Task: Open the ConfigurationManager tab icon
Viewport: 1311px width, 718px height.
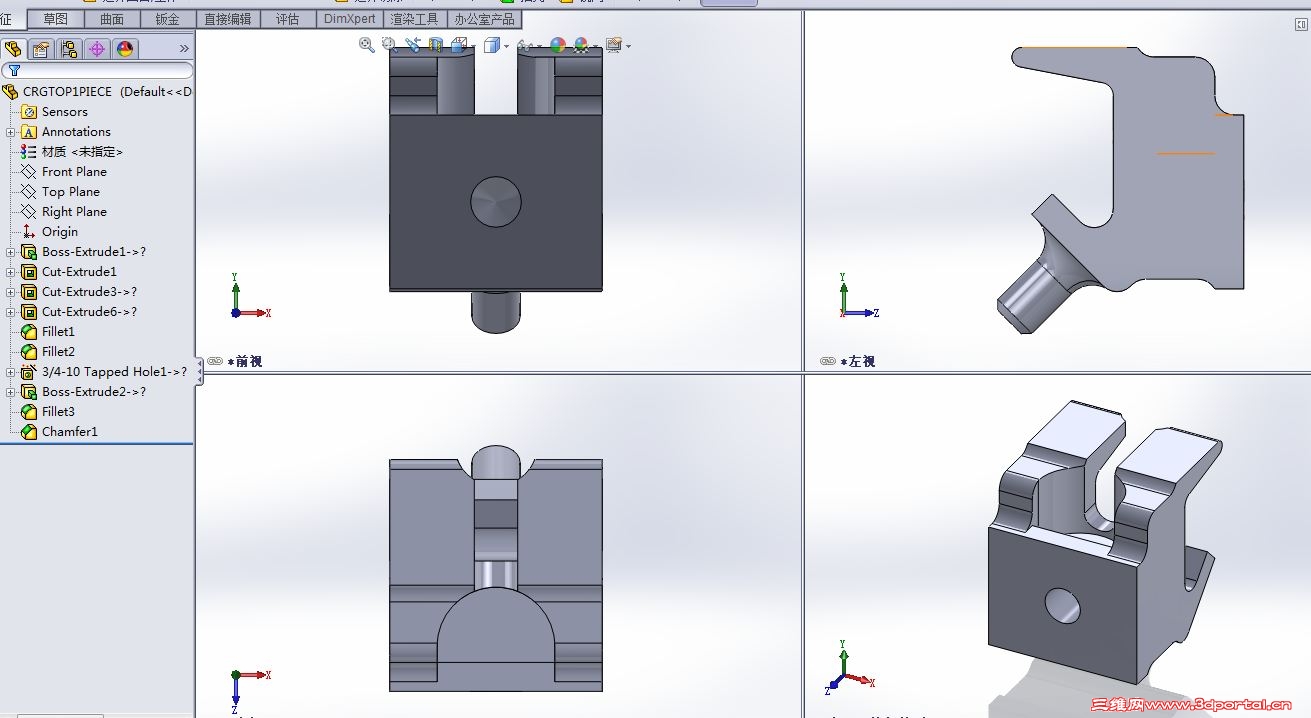Action: click(69, 48)
